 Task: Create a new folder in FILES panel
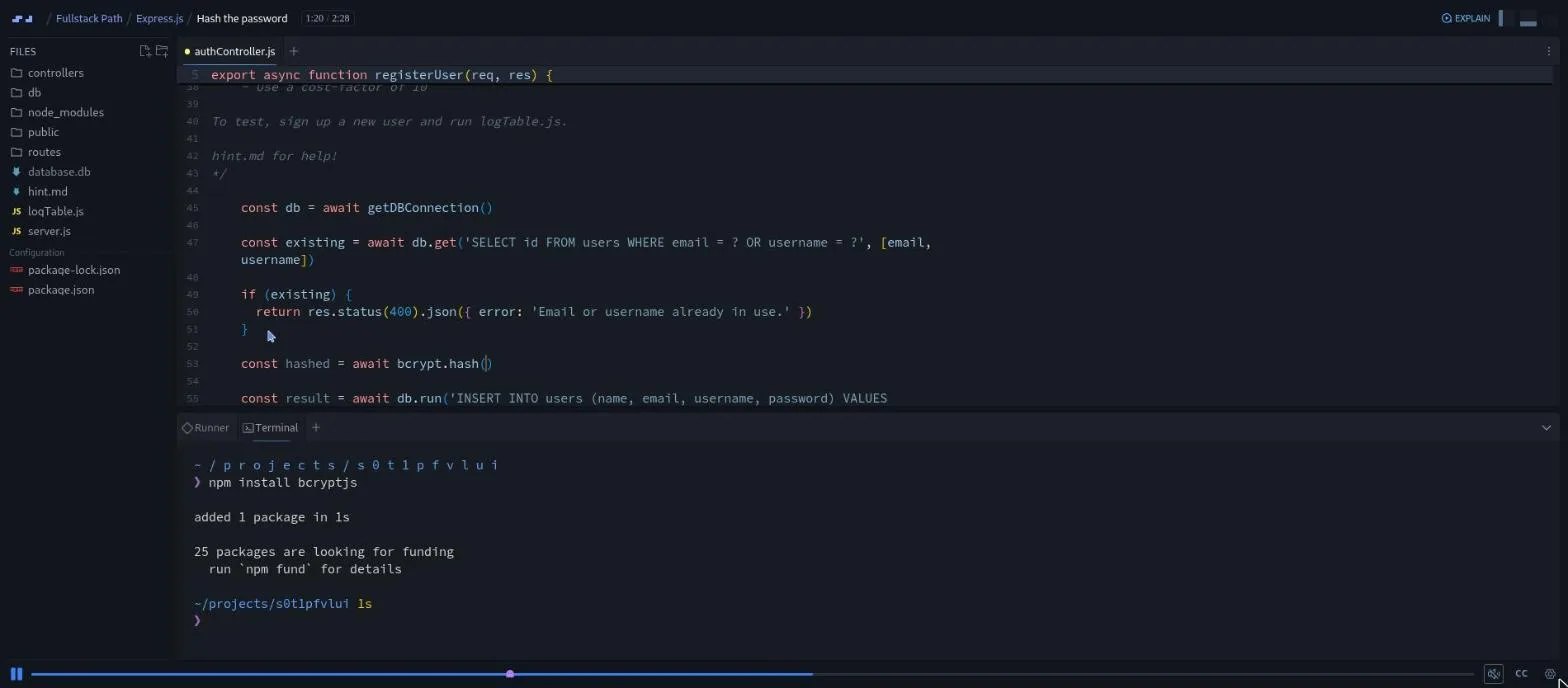point(162,51)
